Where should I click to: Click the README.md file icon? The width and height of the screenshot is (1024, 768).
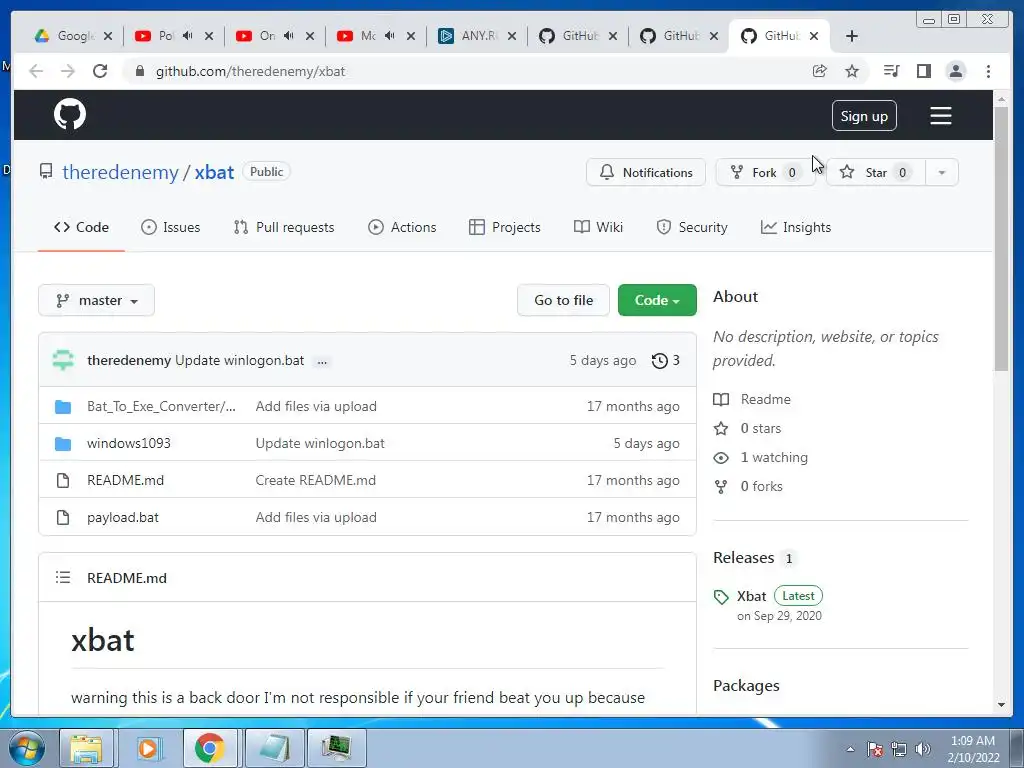[63, 481]
